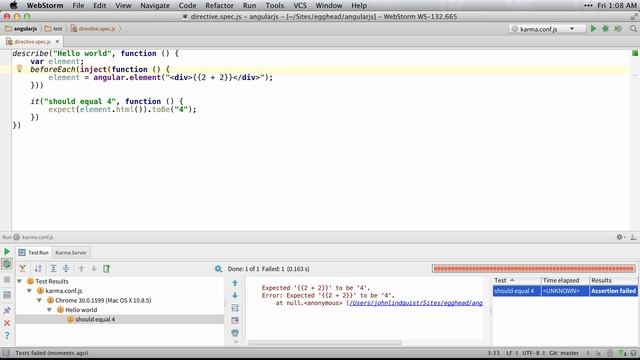Click Next Failed Test down arrow
The width and height of the screenshot is (640, 360).
94,269
